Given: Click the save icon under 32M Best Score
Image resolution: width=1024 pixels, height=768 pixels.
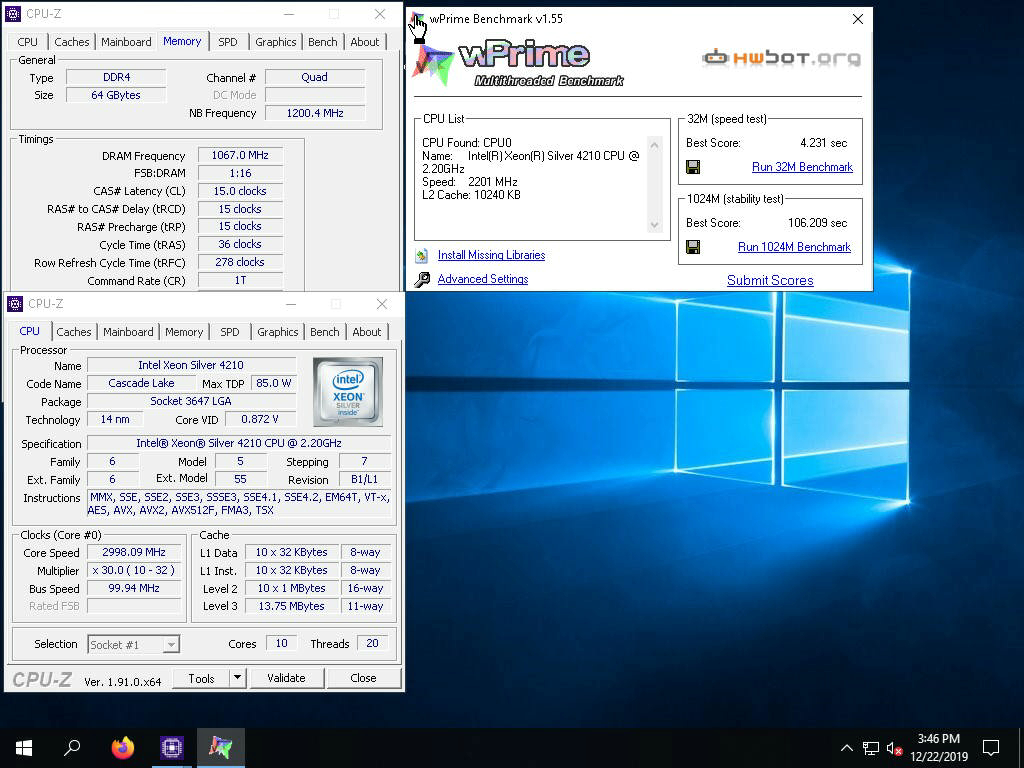Looking at the screenshot, I should click(693, 167).
